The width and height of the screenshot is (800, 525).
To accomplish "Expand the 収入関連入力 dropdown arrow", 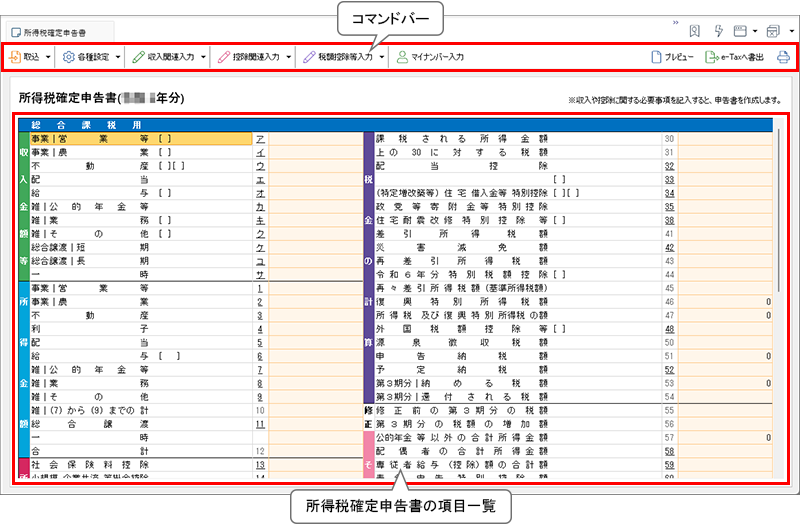I will pyautogui.click(x=204, y=58).
